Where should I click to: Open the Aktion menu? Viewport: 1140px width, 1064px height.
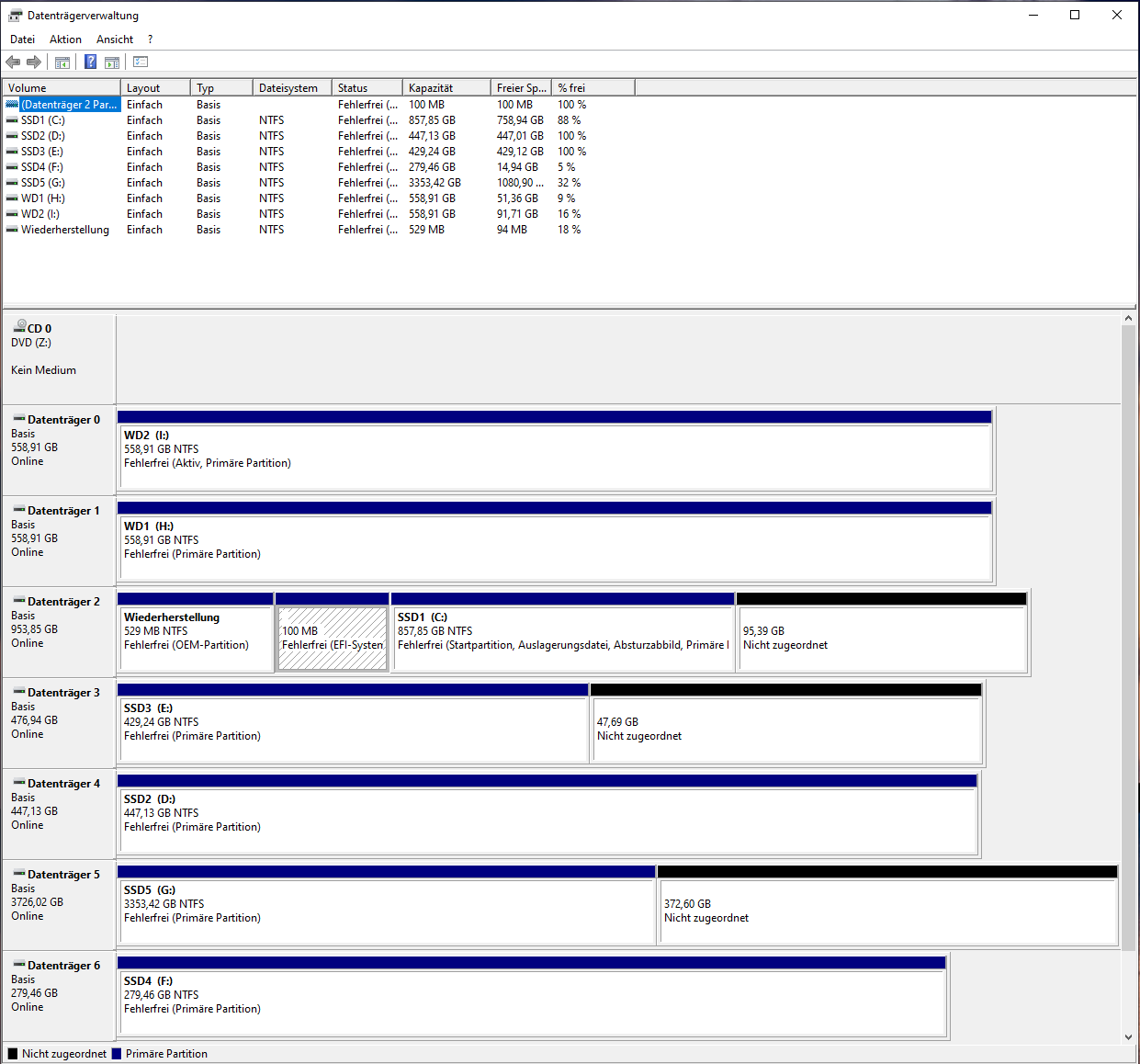[65, 40]
